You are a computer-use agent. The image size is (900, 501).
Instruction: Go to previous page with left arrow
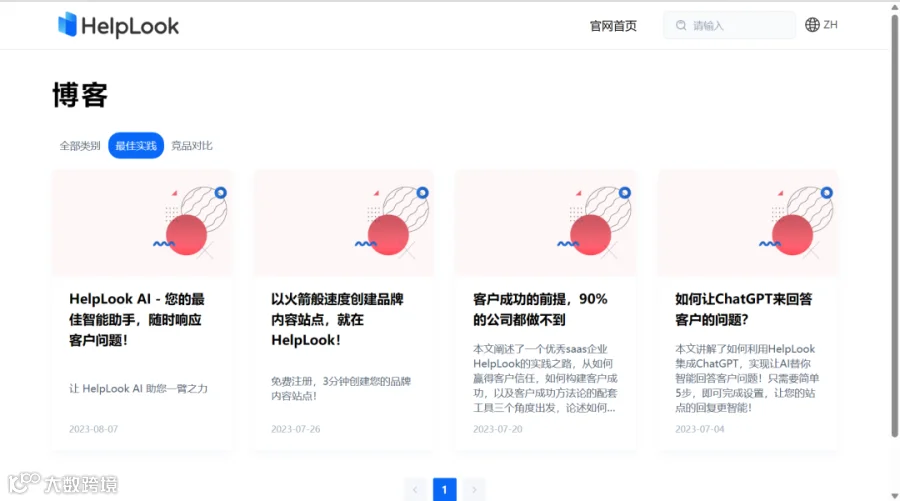click(415, 490)
